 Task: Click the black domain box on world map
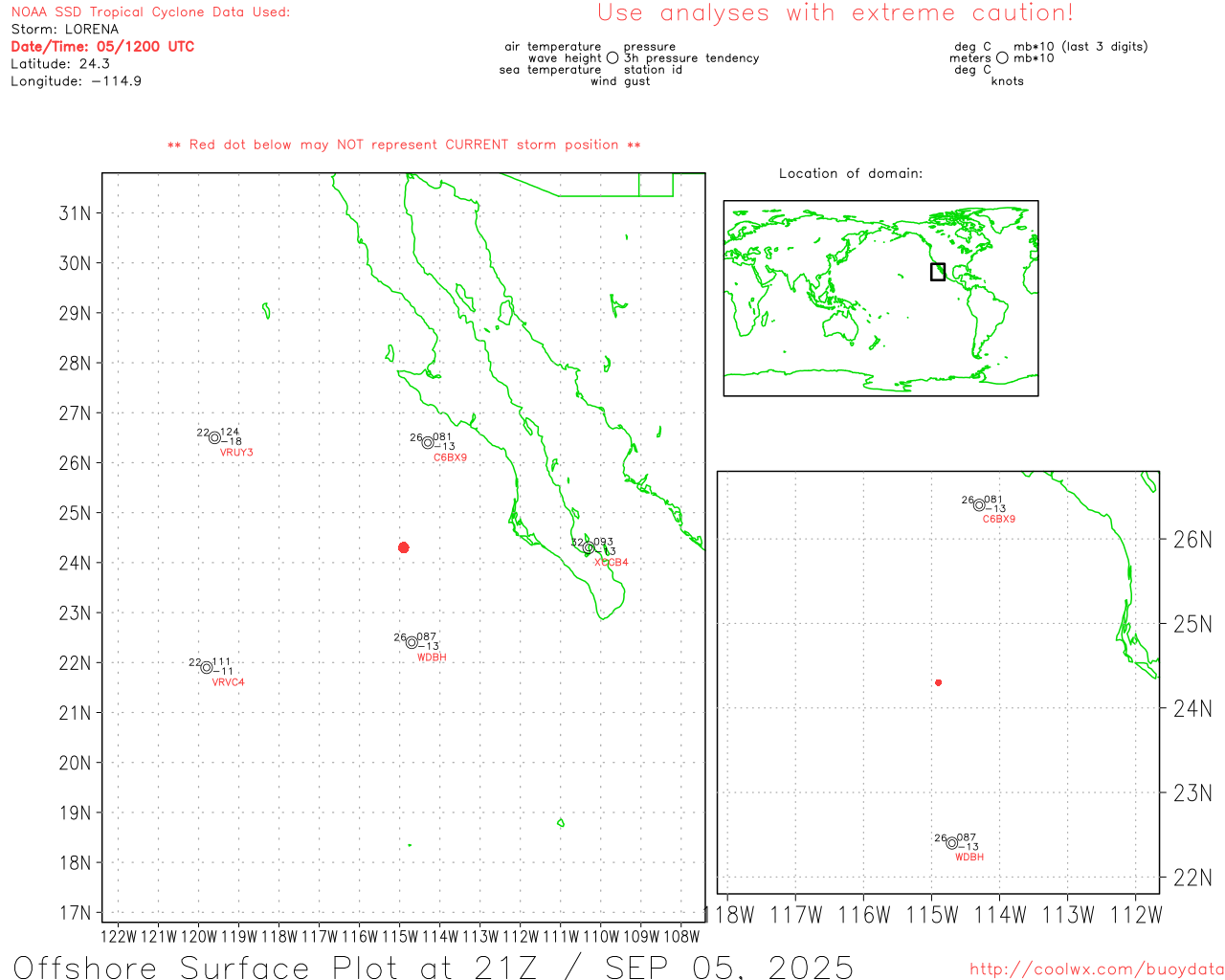938,272
